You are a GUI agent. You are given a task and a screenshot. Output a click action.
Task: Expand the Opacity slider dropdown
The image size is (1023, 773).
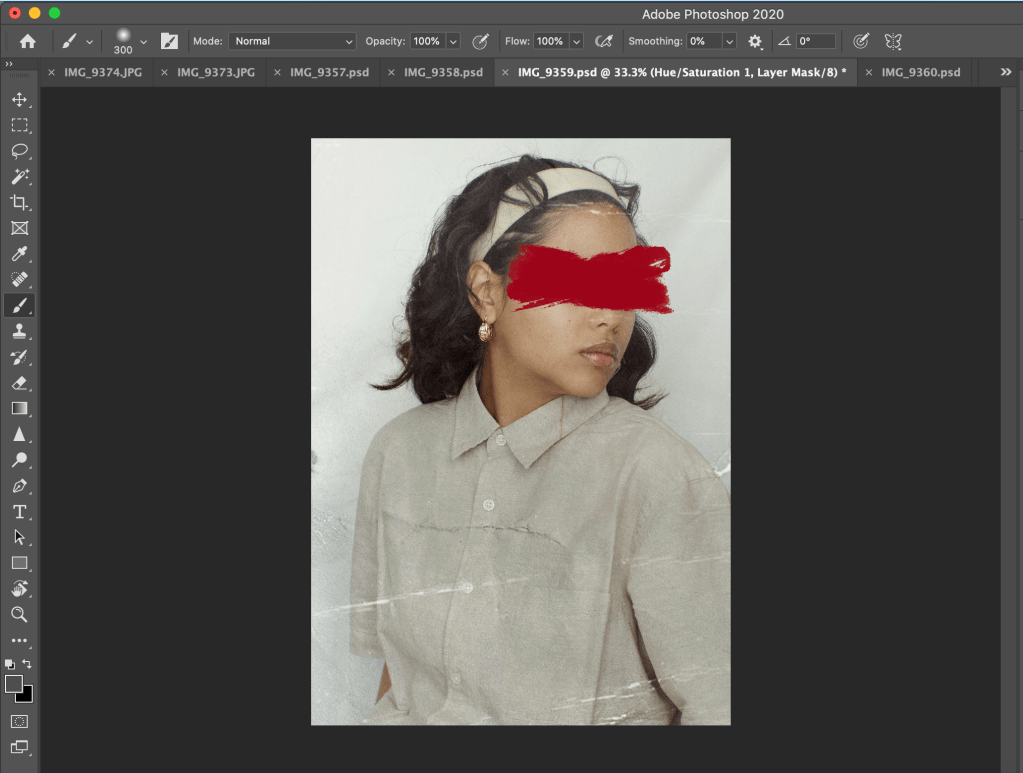tap(453, 41)
